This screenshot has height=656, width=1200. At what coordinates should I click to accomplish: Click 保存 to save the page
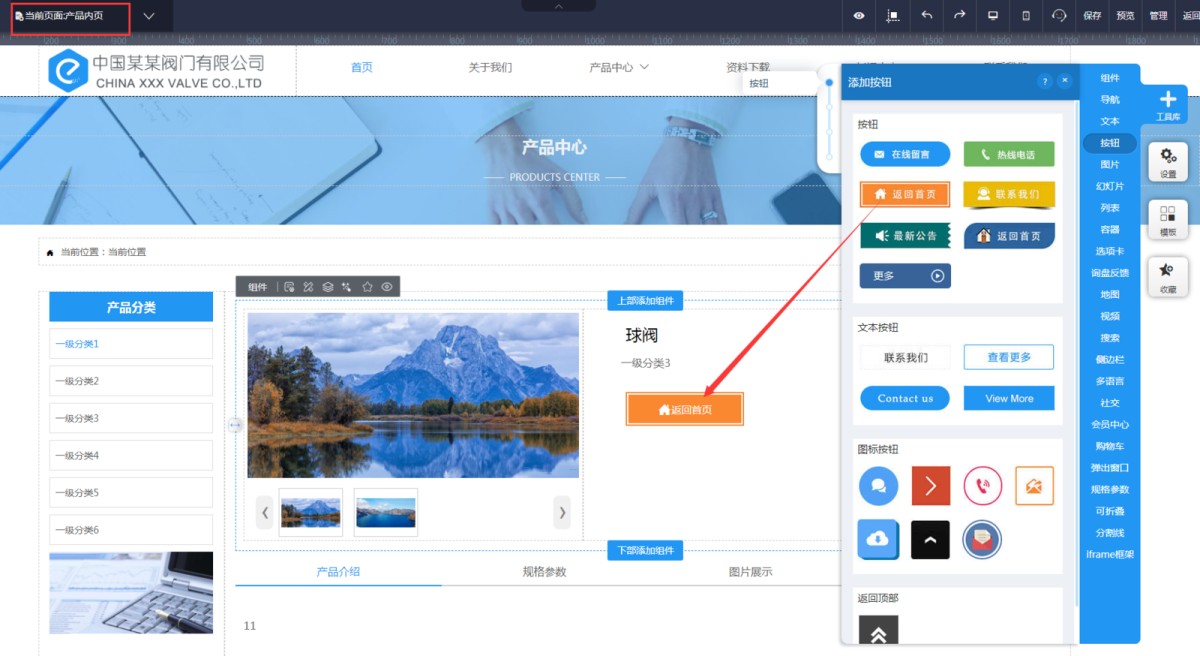click(1092, 15)
